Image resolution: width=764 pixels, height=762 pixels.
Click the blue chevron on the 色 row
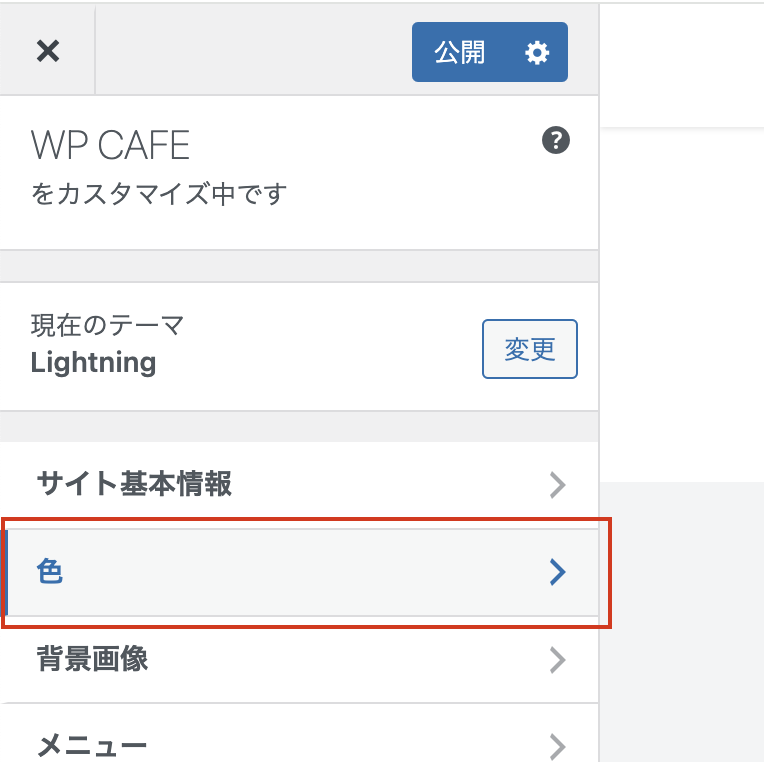(557, 572)
